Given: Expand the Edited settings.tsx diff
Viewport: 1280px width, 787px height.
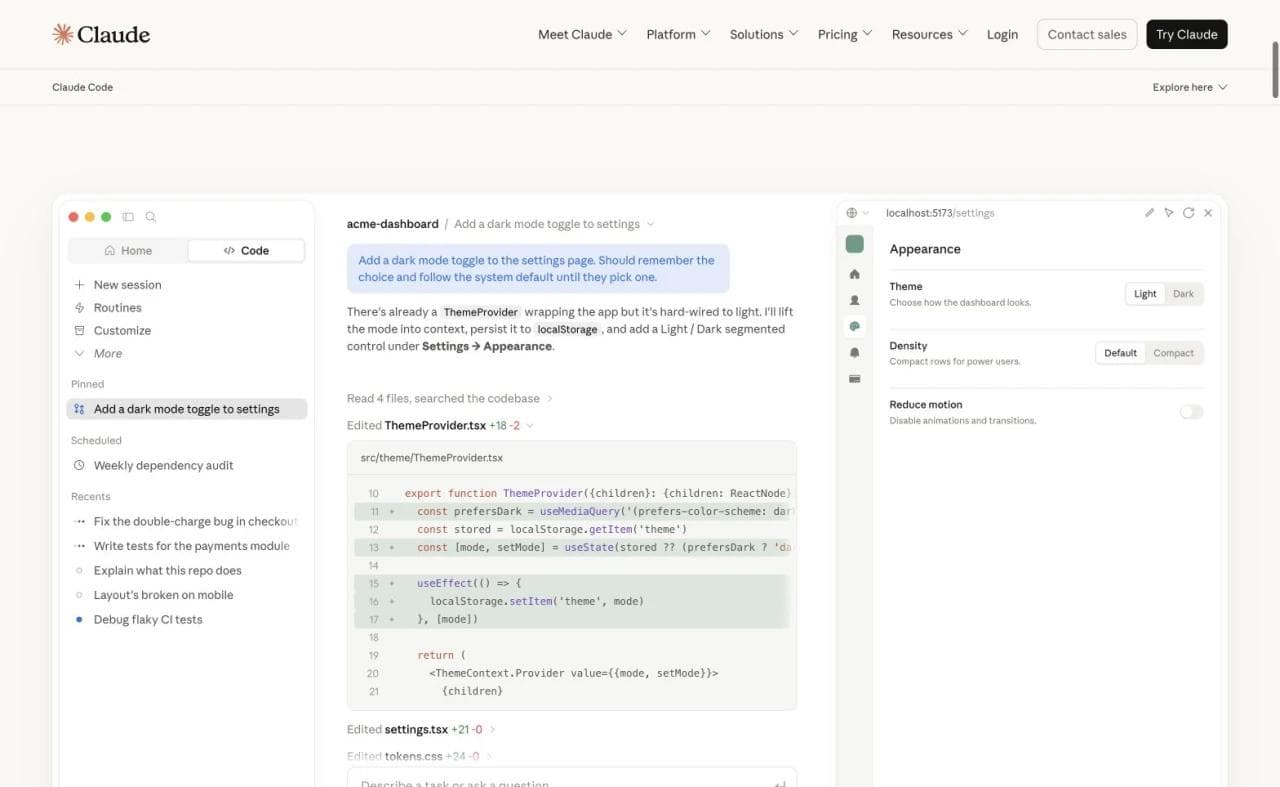Looking at the screenshot, I should tap(421, 730).
